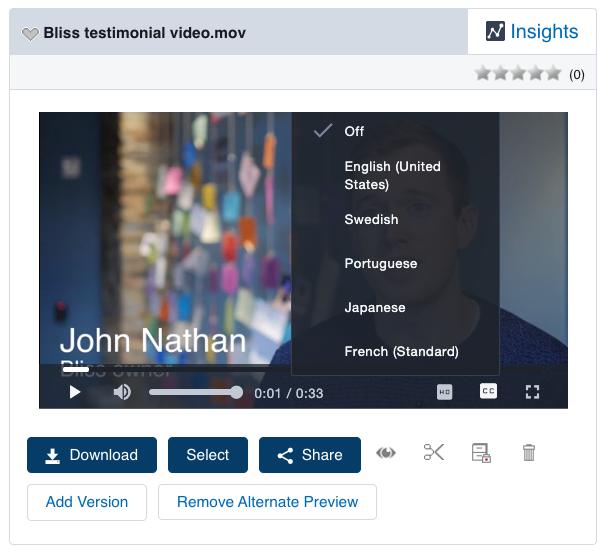The height and width of the screenshot is (555, 610).
Task: Click the 0:01 / 0:33 time display
Action: [289, 393]
